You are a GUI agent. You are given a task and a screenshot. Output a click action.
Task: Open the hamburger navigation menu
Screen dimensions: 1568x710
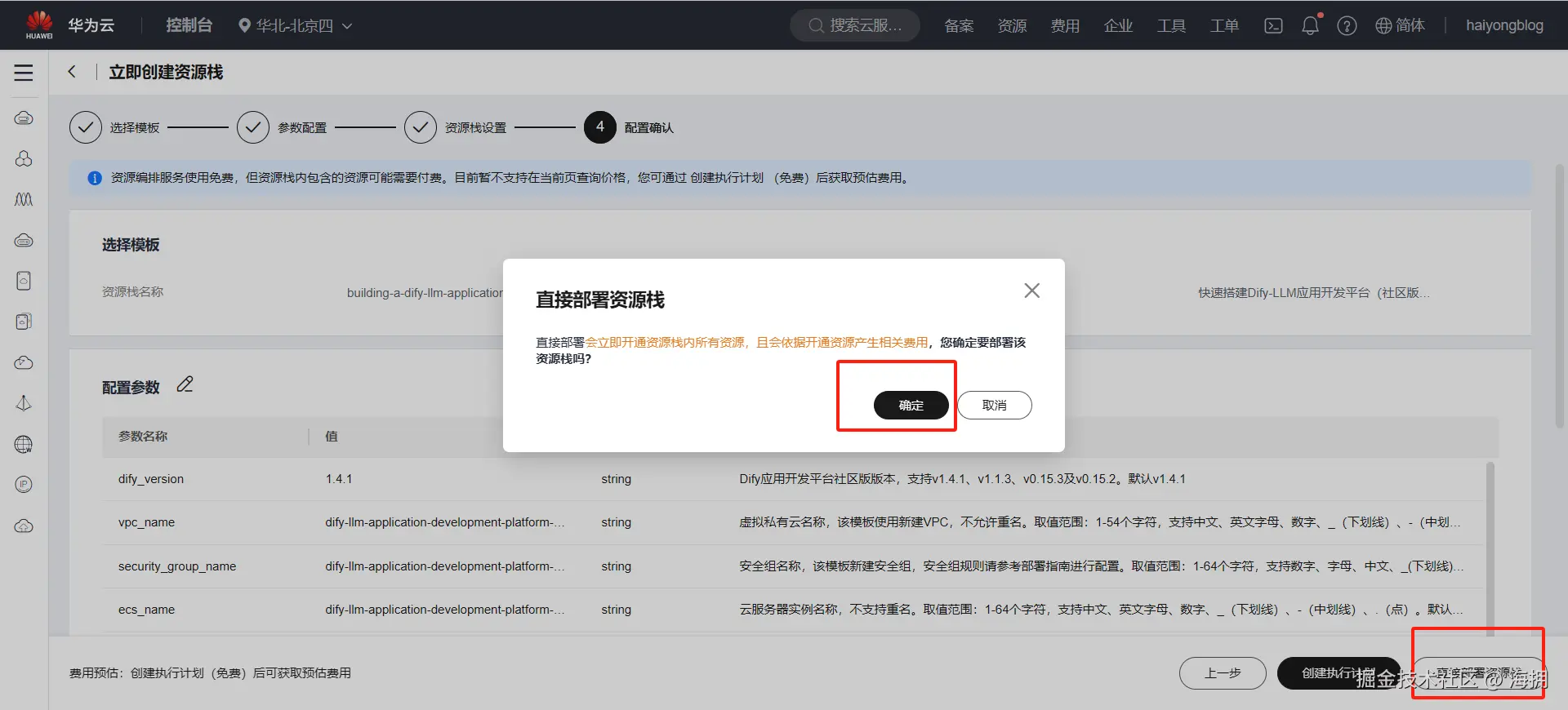(24, 73)
